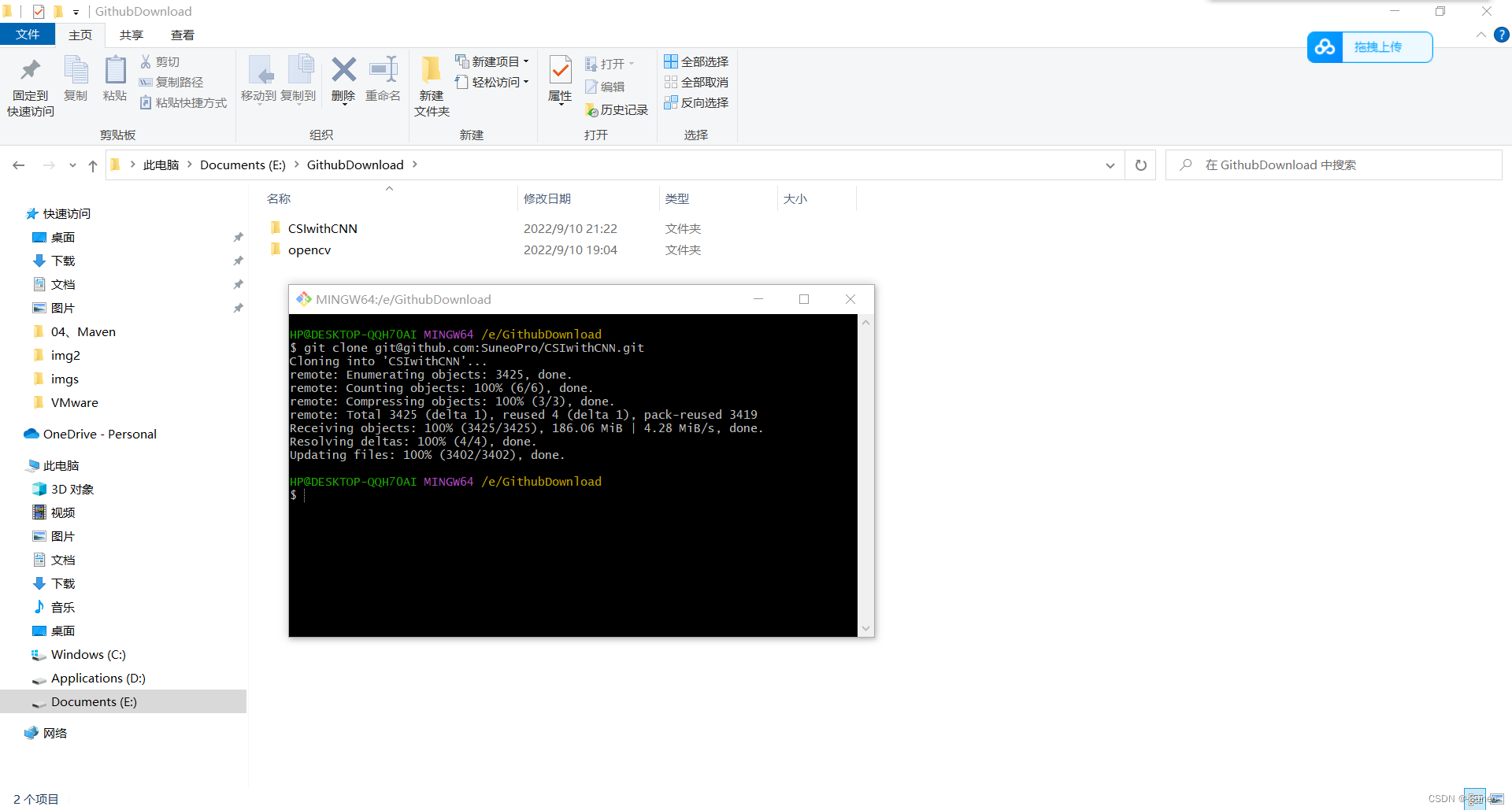This screenshot has height=810, width=1512.
Task: Select Music (音乐) in sidebar
Action: click(63, 607)
